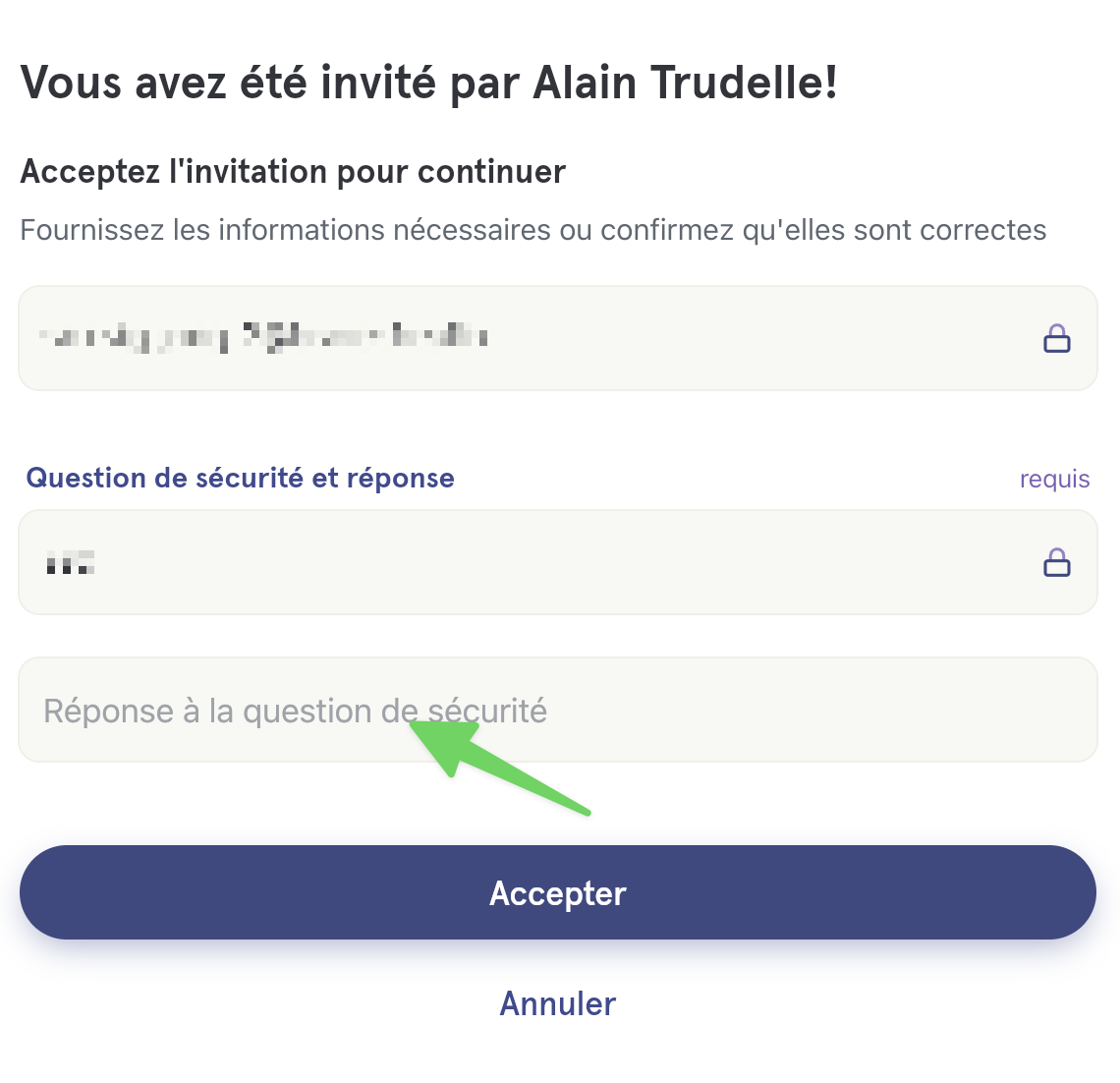
Task: Click "Acceptez l'invitation pour continuer" subheading
Action: pyautogui.click(x=293, y=172)
